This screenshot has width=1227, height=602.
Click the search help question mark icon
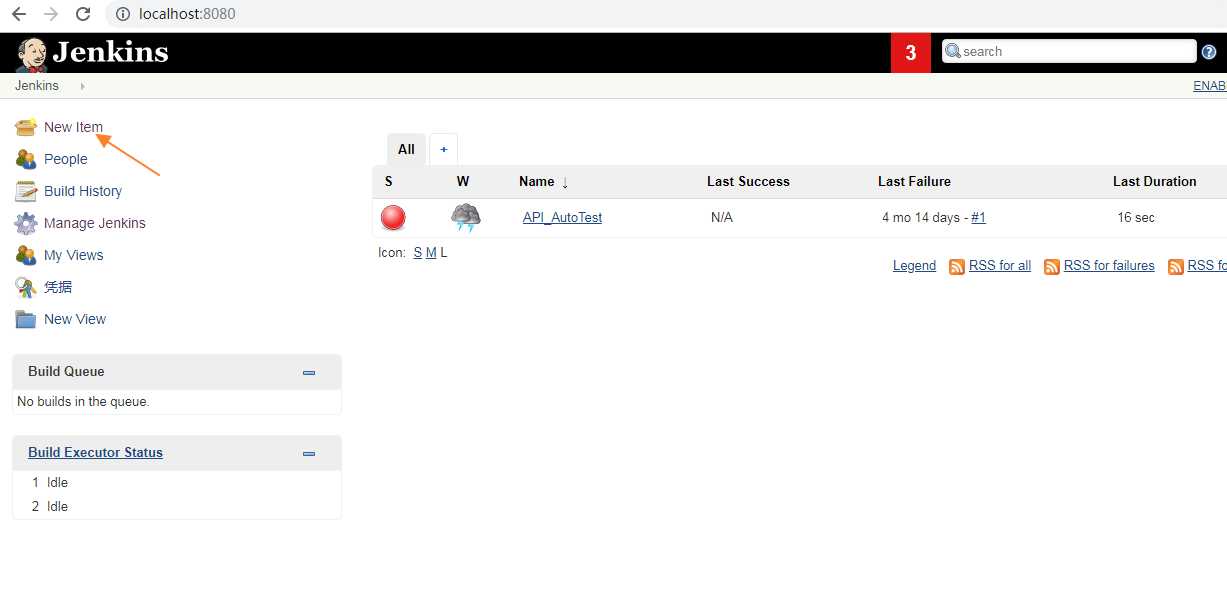[1209, 52]
